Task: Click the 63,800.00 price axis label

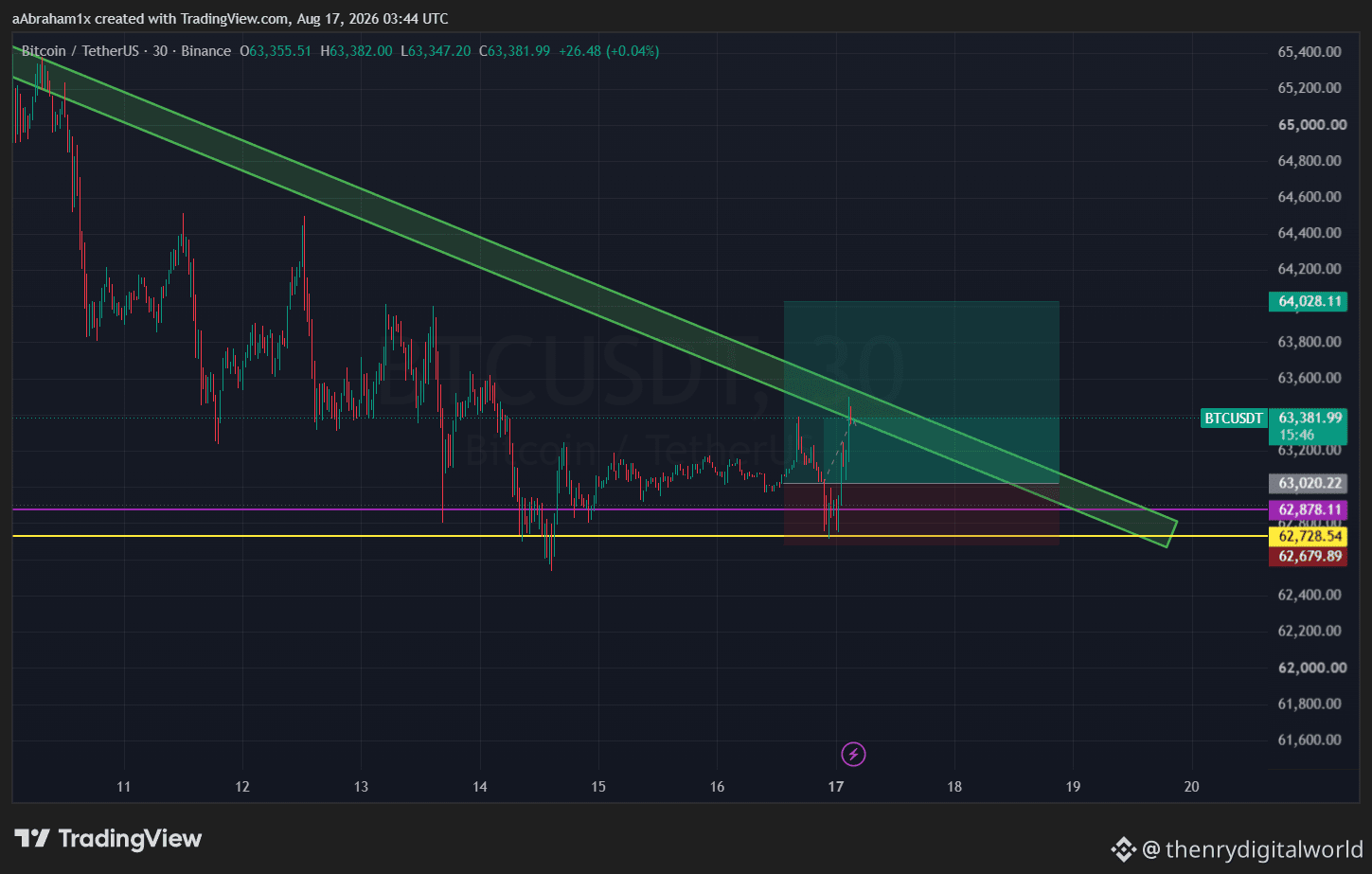Action: coord(1310,342)
